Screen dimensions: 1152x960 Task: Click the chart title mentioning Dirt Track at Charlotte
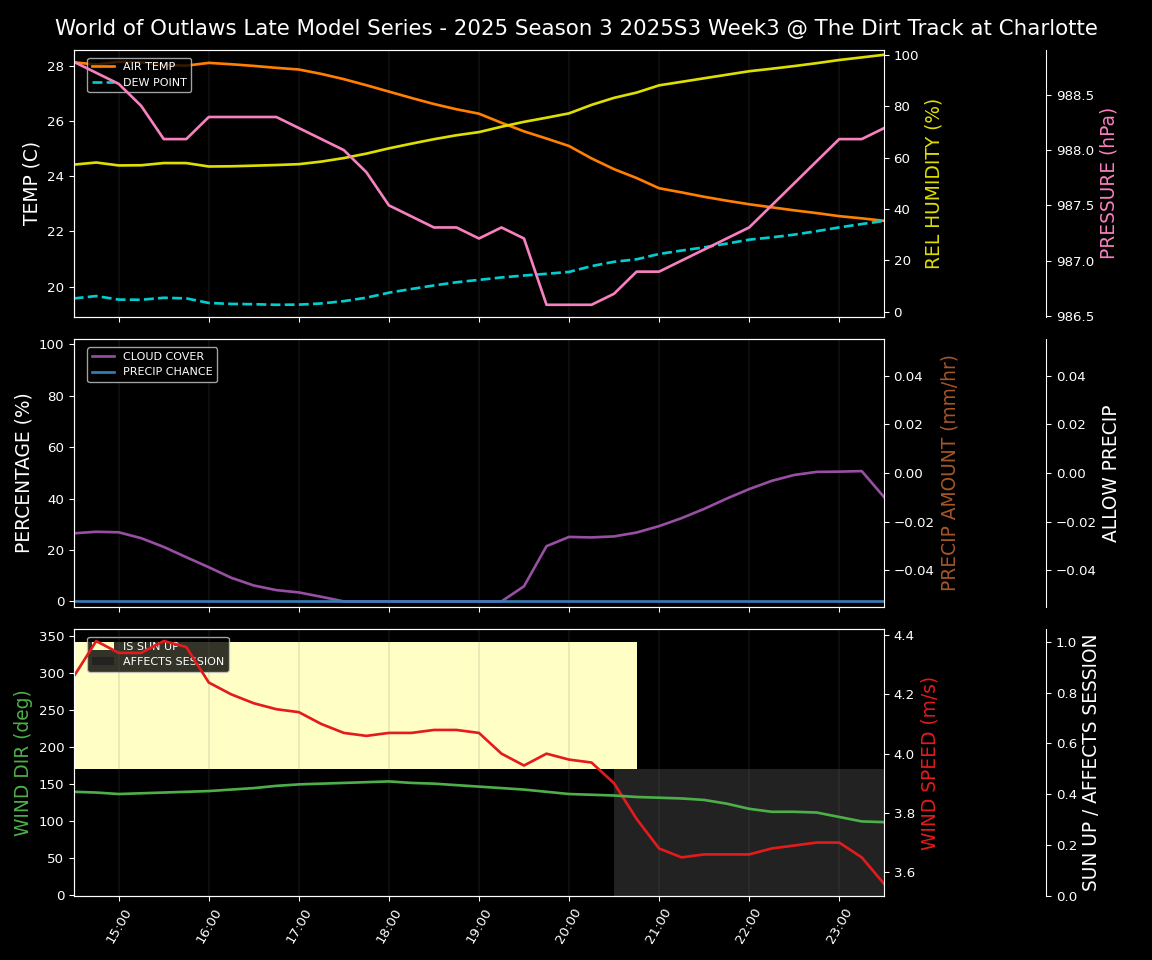(576, 28)
